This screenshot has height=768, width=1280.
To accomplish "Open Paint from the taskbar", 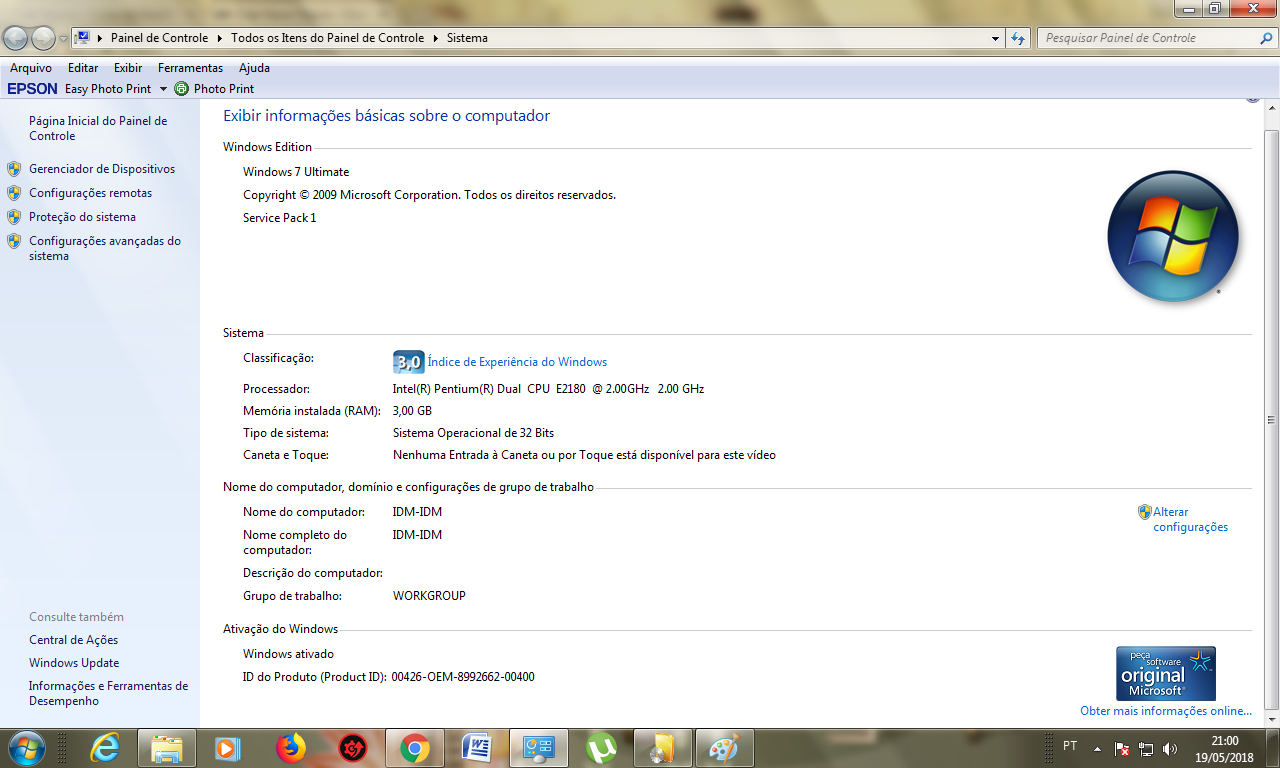I will (x=723, y=748).
